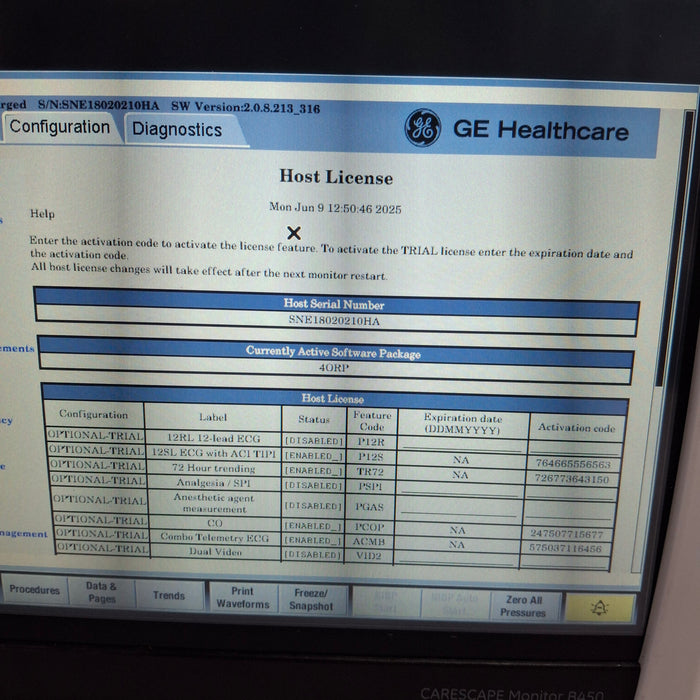Screen dimensions: 700x700
Task: Click Zero All Pressures button
Action: [523, 606]
